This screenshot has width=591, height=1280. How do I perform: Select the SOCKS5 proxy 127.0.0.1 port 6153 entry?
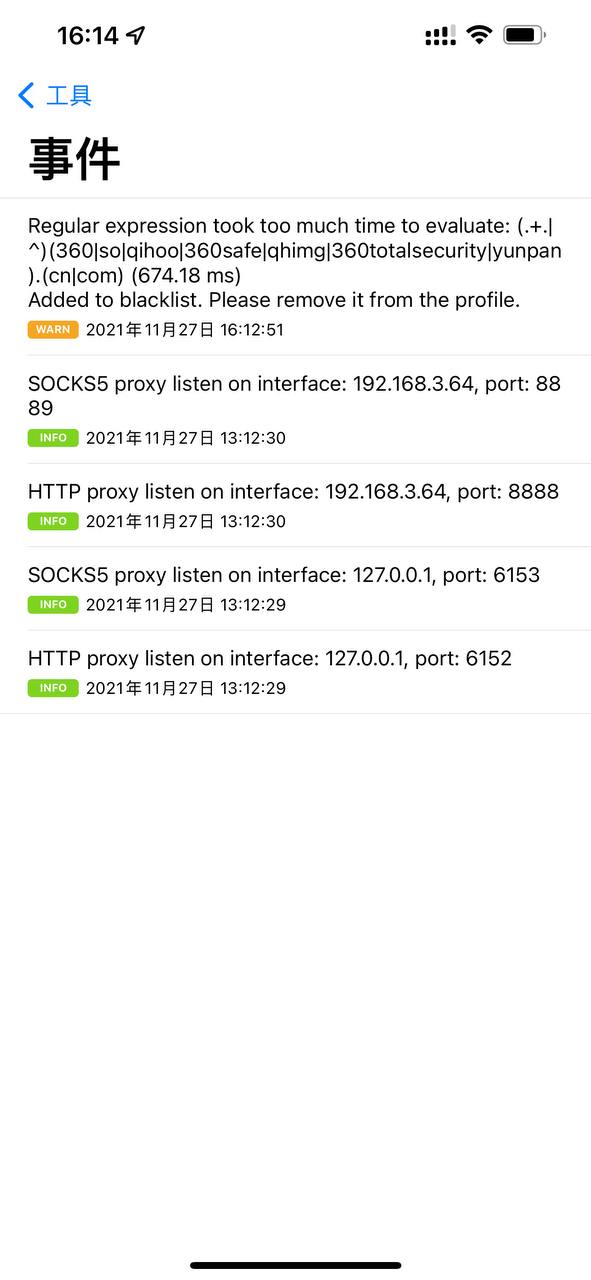point(295,585)
